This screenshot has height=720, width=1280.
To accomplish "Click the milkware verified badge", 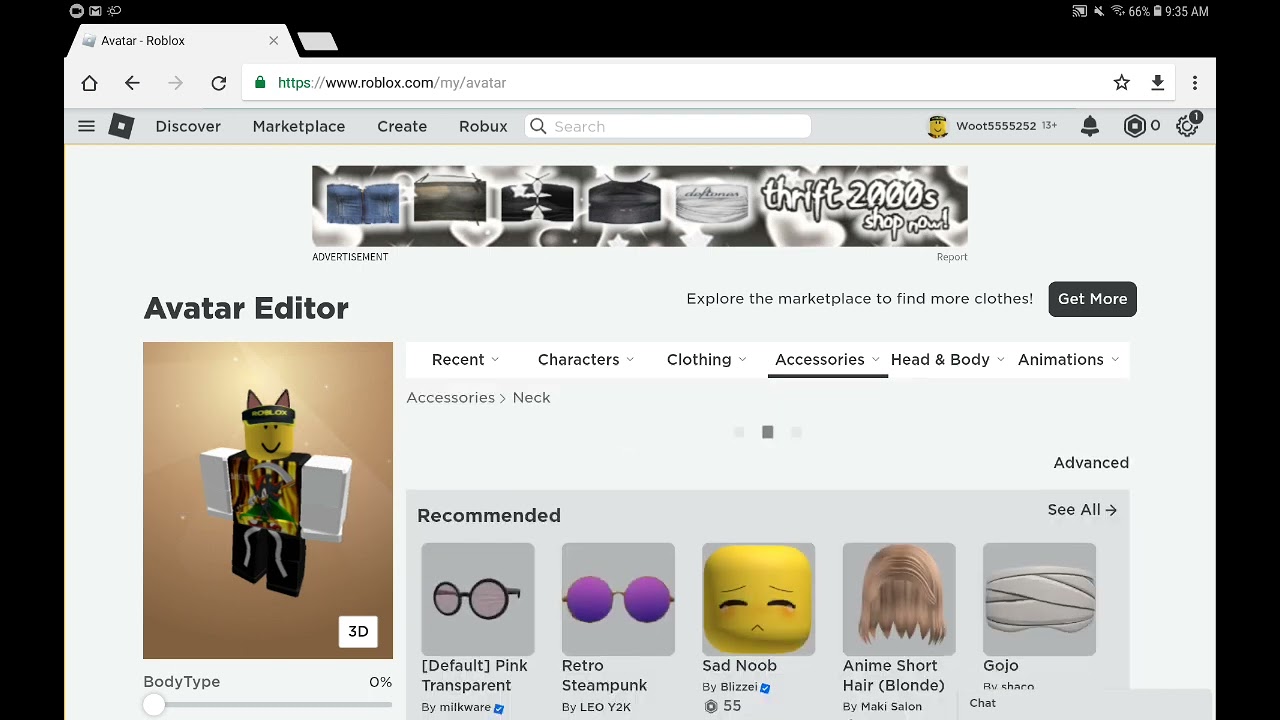I will point(498,708).
